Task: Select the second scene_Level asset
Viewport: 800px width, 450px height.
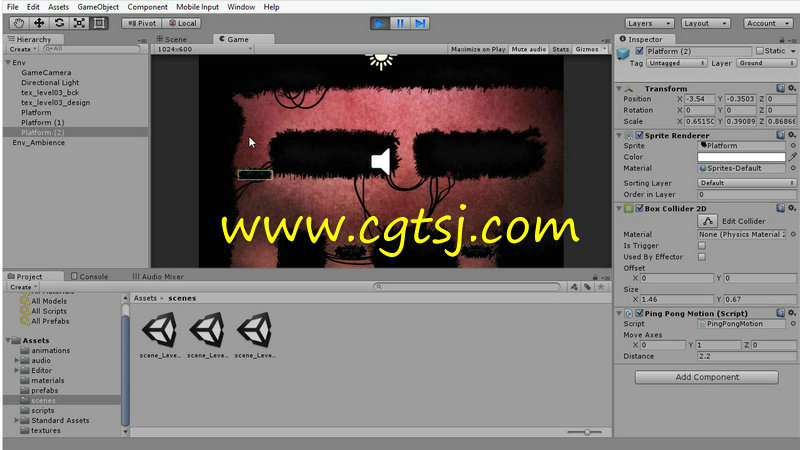Action: coord(207,335)
